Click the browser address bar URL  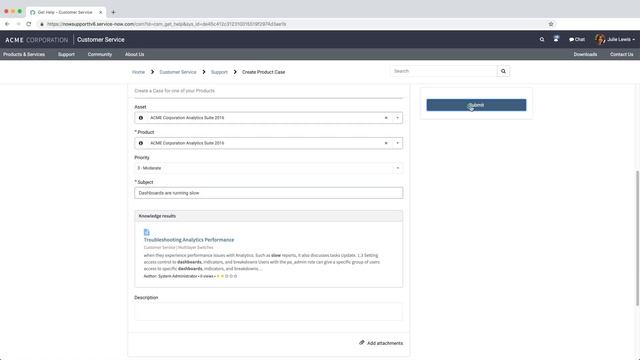[167, 24]
